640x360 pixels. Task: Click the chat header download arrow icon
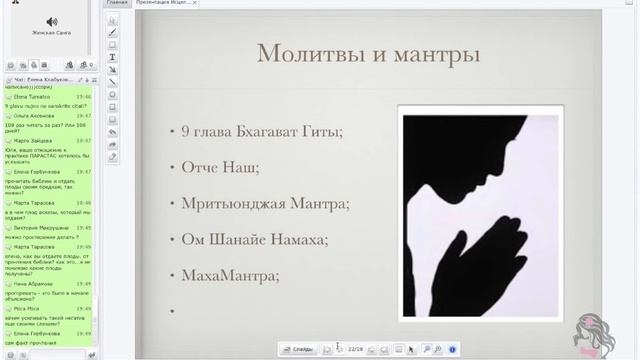(87, 80)
